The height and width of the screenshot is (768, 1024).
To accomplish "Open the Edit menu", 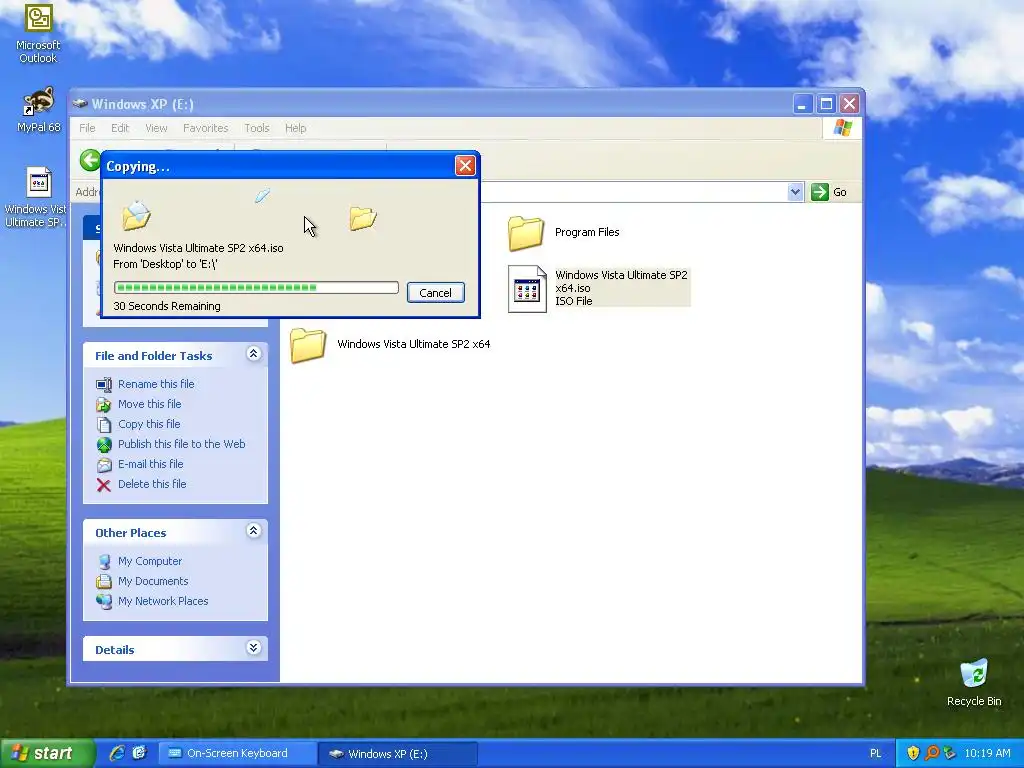I will (120, 128).
